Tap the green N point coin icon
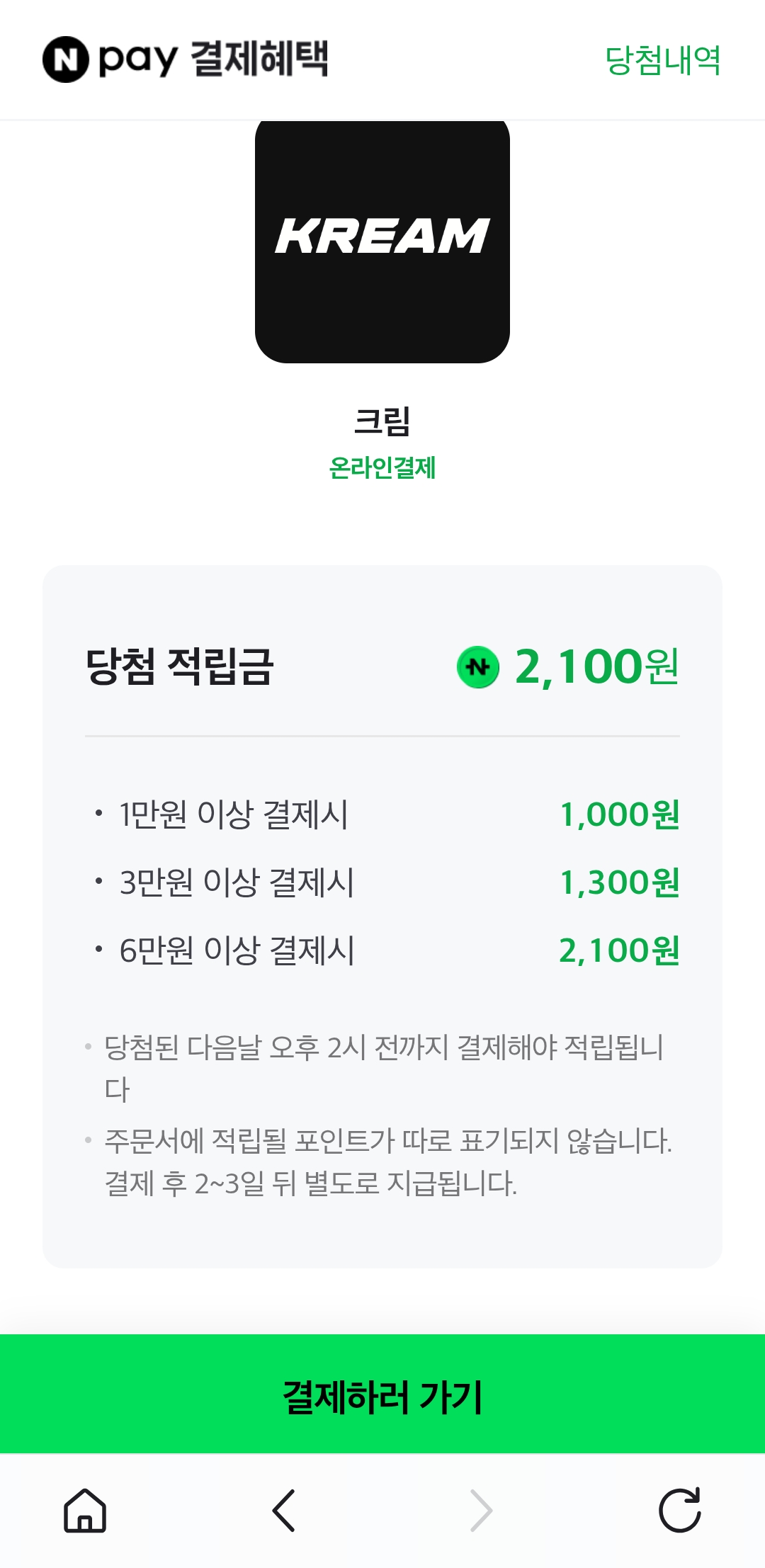The image size is (765, 1568). coord(478,667)
